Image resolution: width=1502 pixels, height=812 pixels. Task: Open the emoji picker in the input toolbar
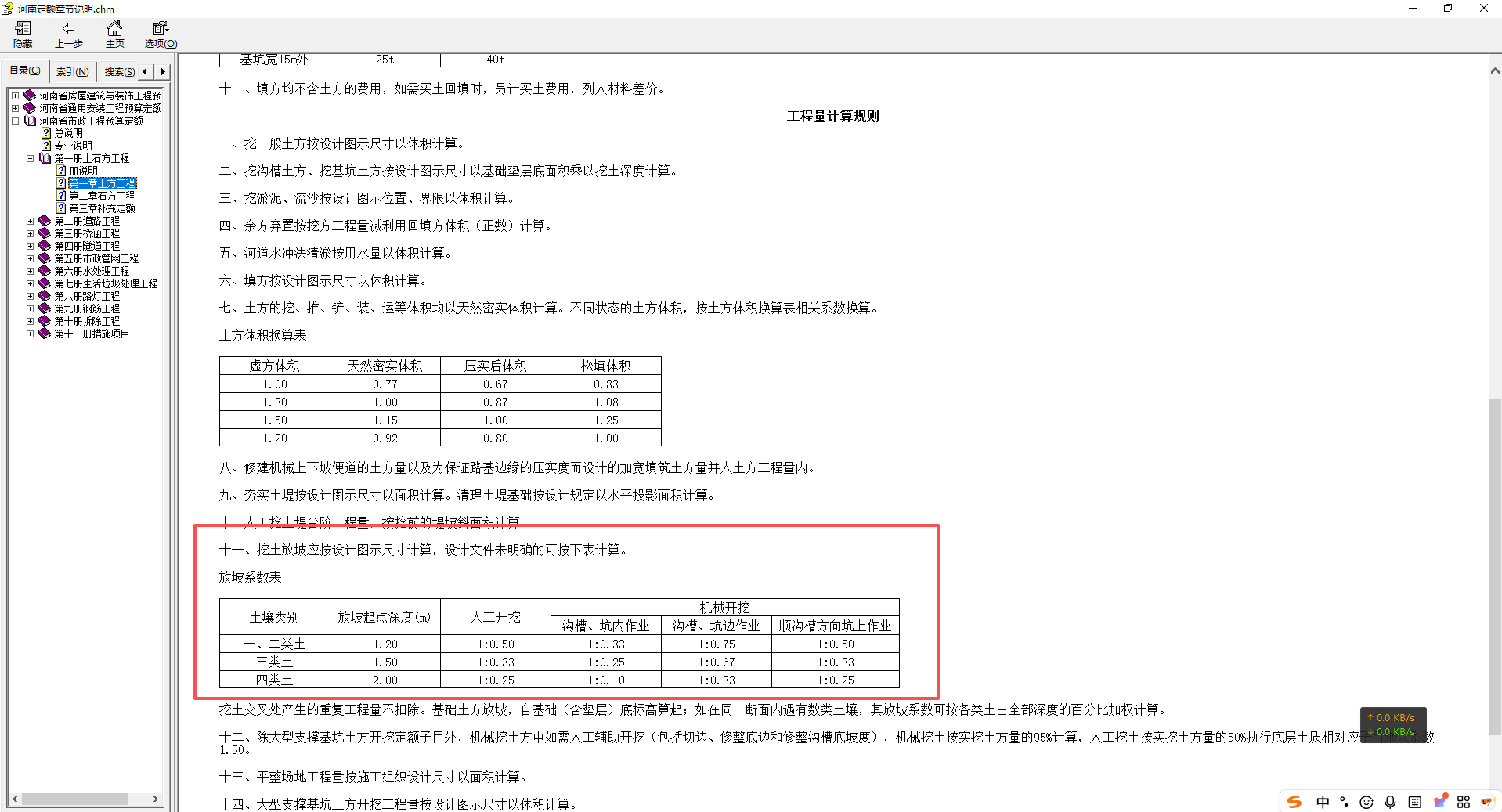click(x=1366, y=801)
